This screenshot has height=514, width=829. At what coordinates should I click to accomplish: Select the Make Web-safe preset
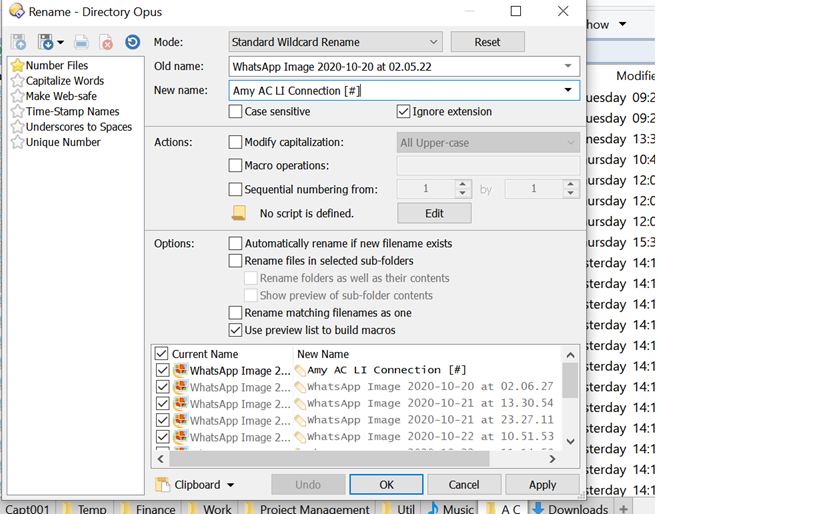point(61,96)
